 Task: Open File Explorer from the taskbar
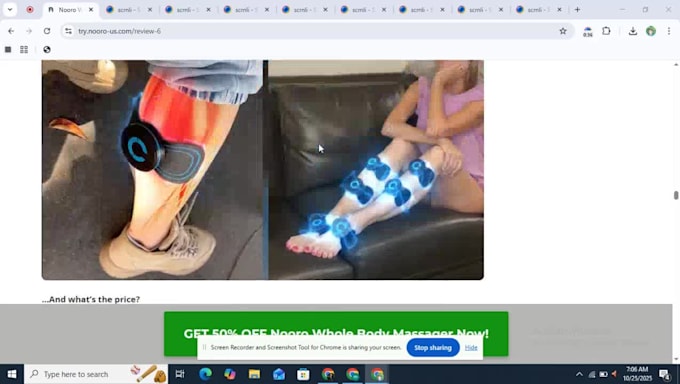point(254,374)
